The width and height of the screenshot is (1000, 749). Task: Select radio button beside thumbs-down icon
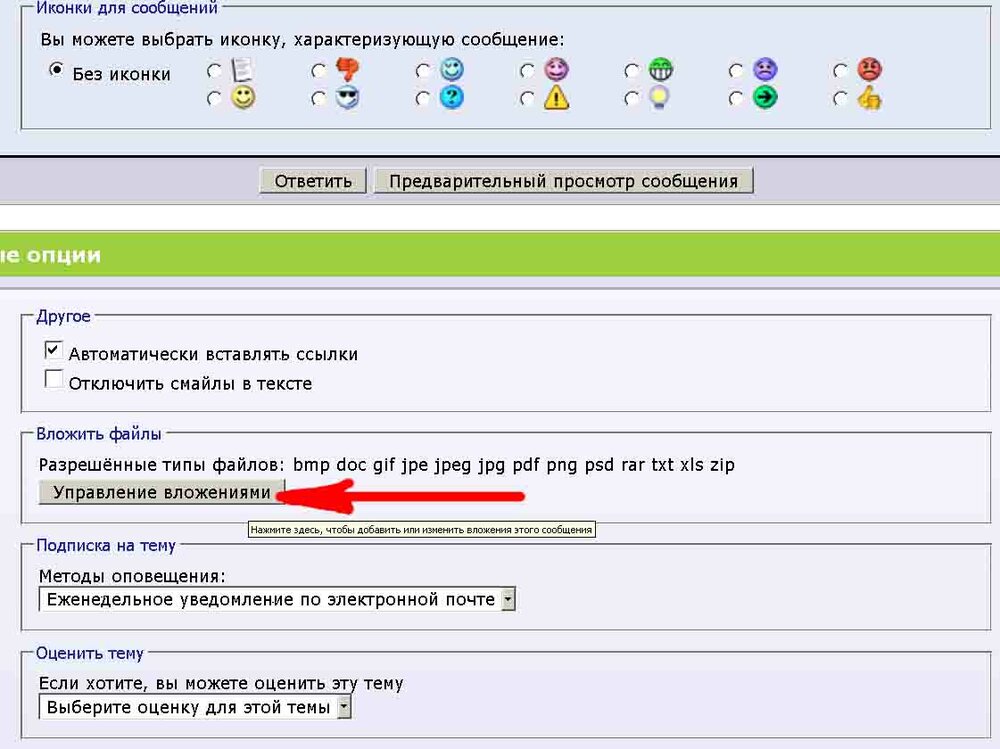(x=319, y=71)
